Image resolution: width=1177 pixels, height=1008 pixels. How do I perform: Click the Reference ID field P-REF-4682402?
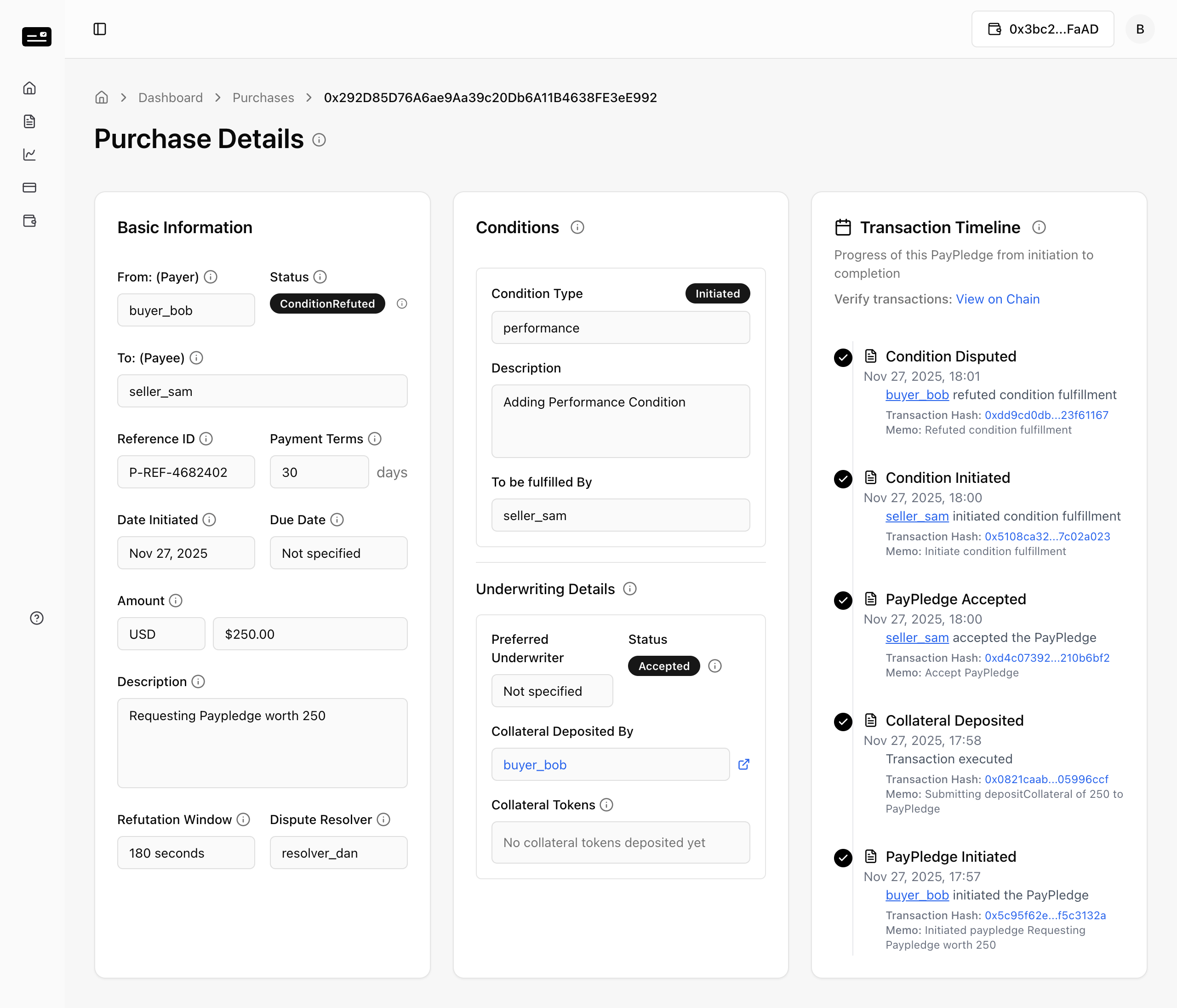[x=186, y=472]
